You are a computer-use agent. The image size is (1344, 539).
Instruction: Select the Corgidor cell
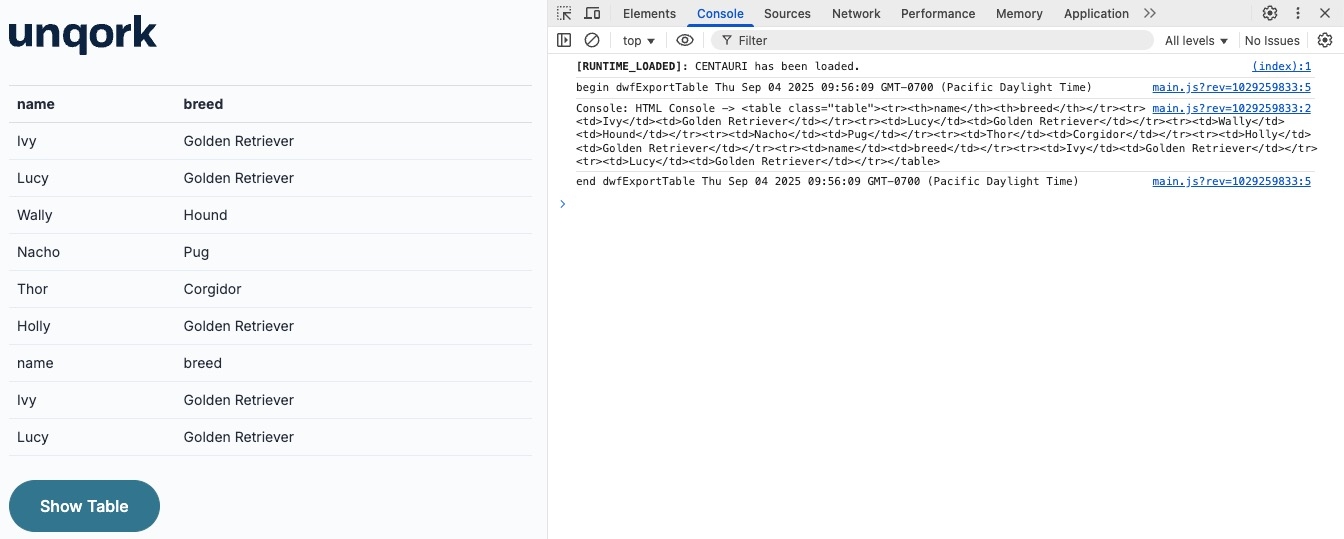tap(213, 289)
